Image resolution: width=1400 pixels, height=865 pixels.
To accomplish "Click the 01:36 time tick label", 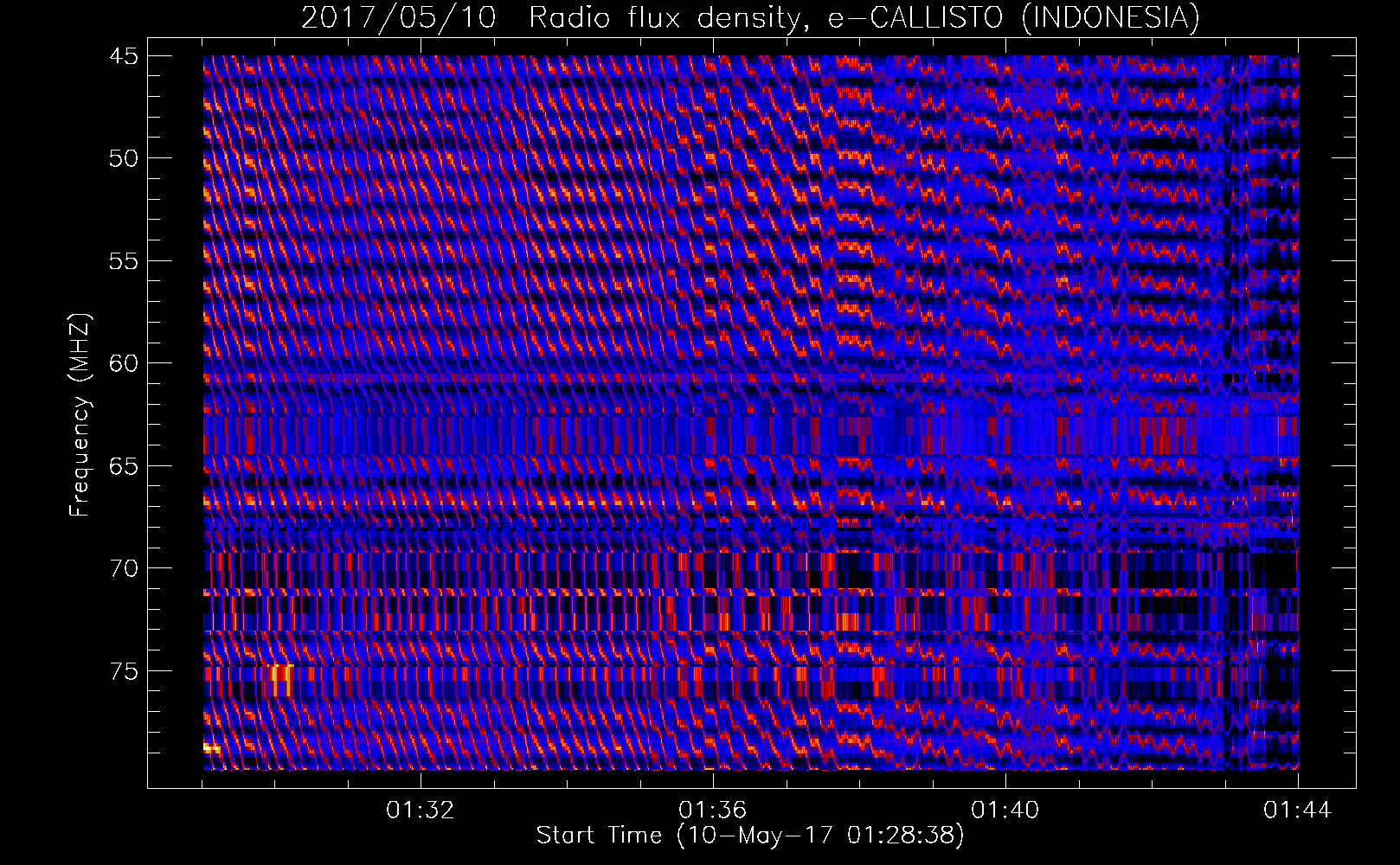I will click(713, 811).
